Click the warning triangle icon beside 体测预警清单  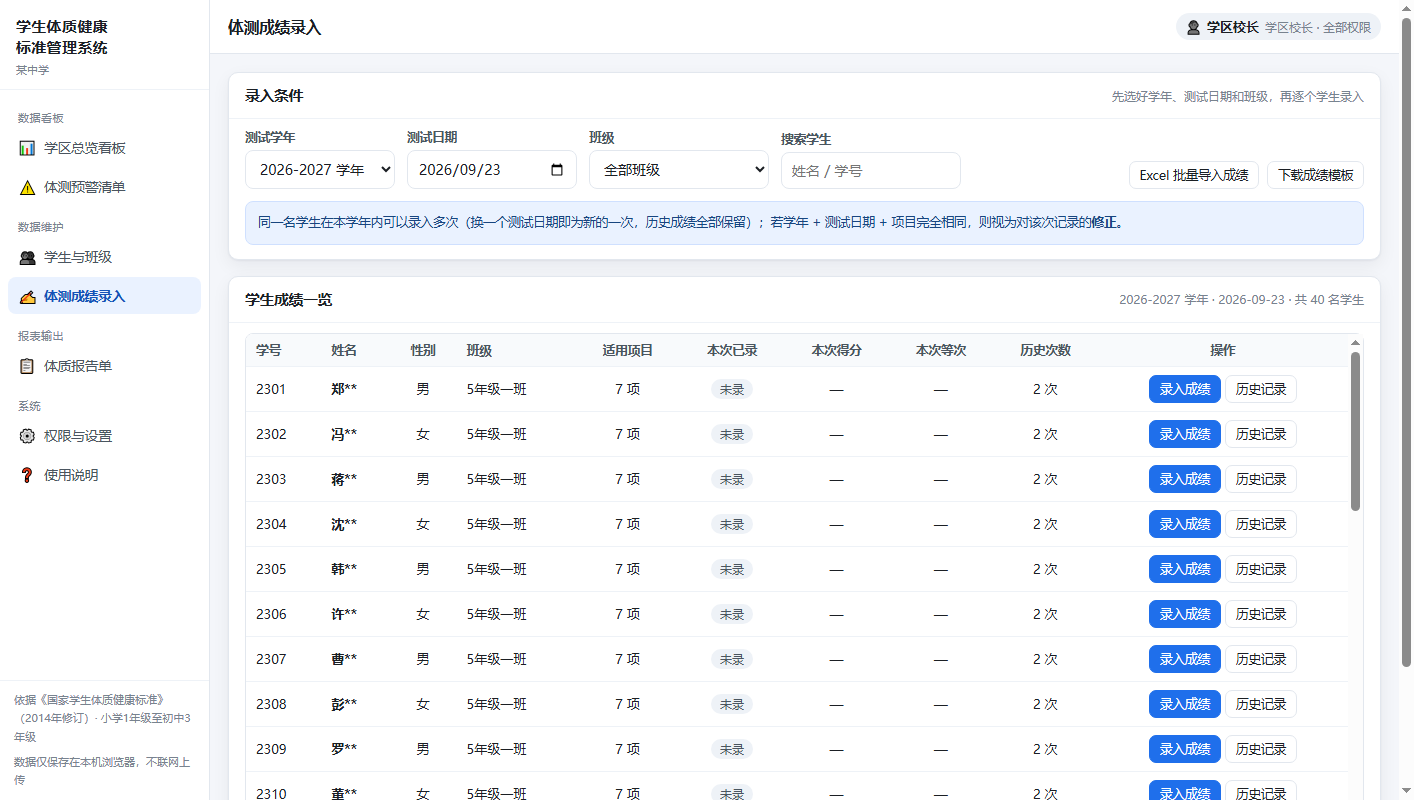click(x=27, y=187)
